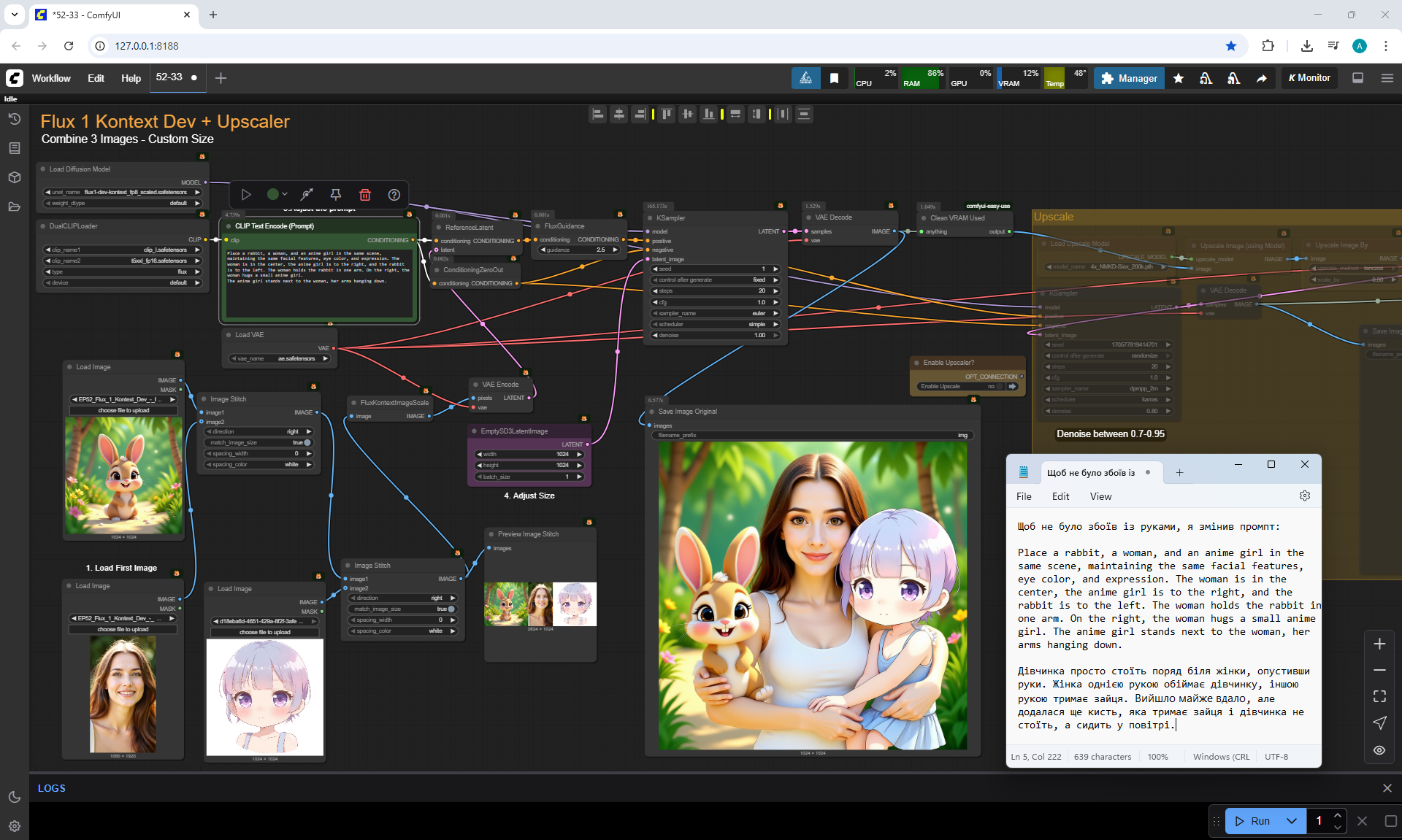Delete selected node with red trash icon
The width and height of the screenshot is (1402, 840).
[365, 194]
